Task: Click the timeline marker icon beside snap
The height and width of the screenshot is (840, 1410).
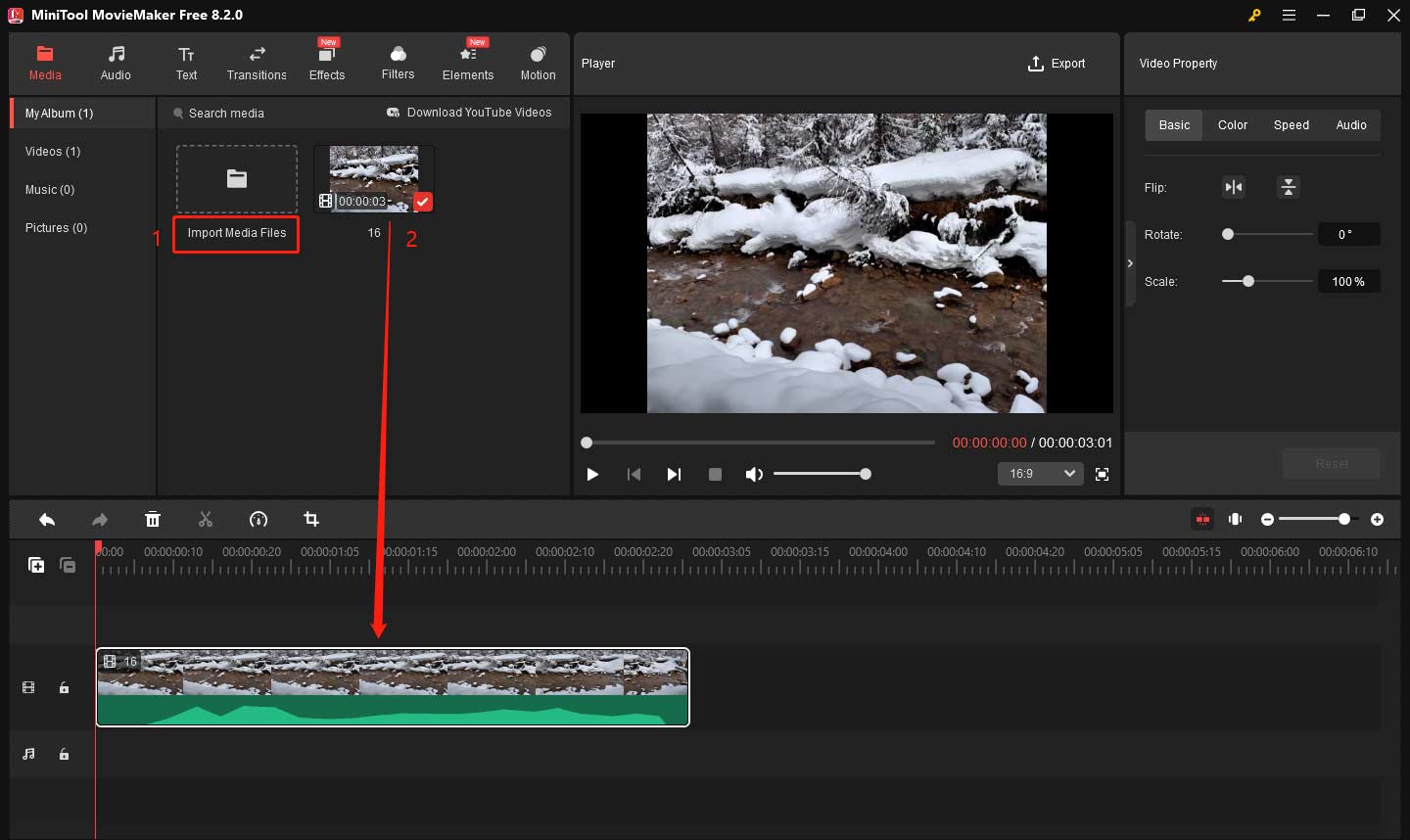Action: (1236, 519)
